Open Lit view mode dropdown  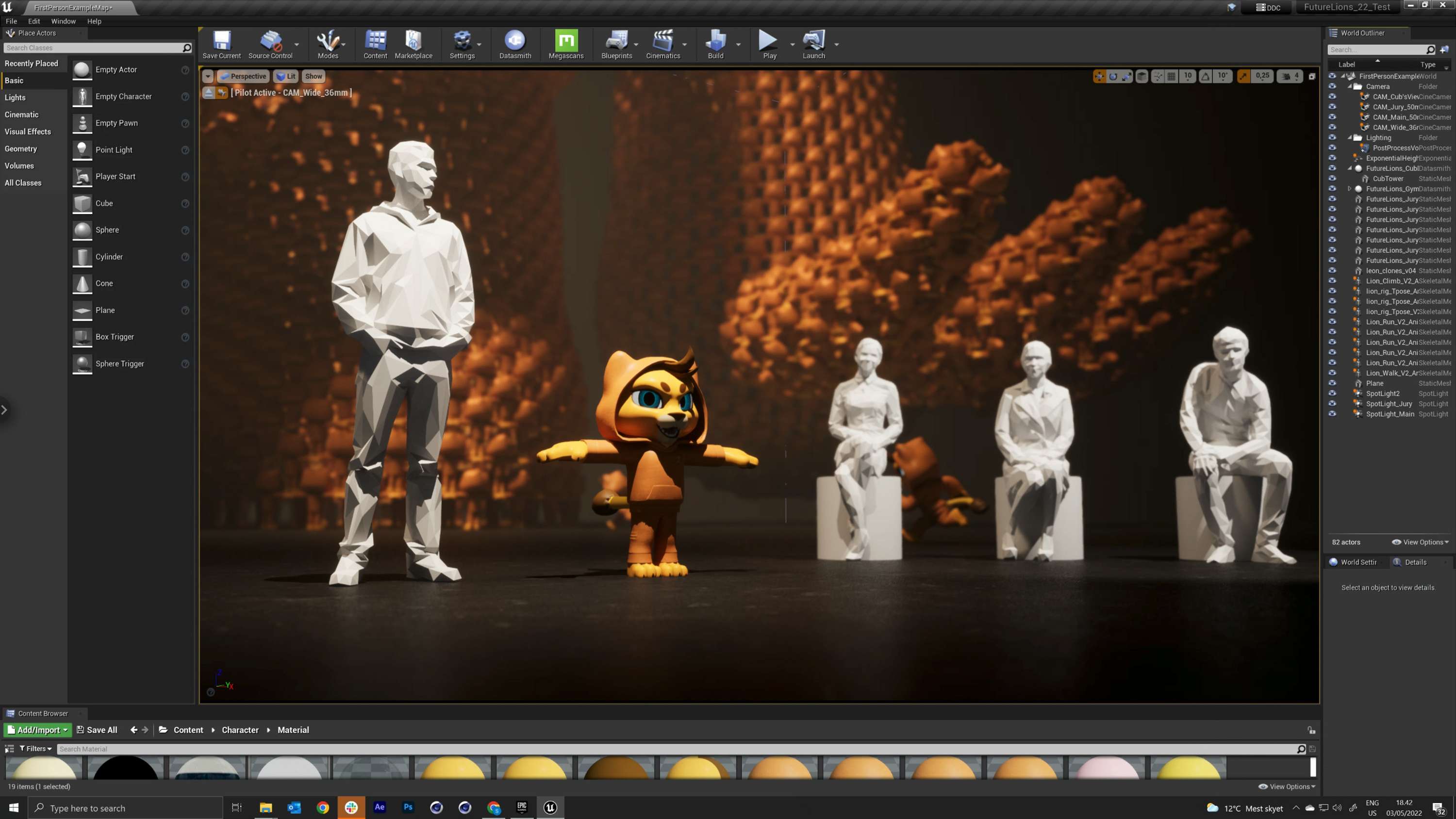pos(286,76)
